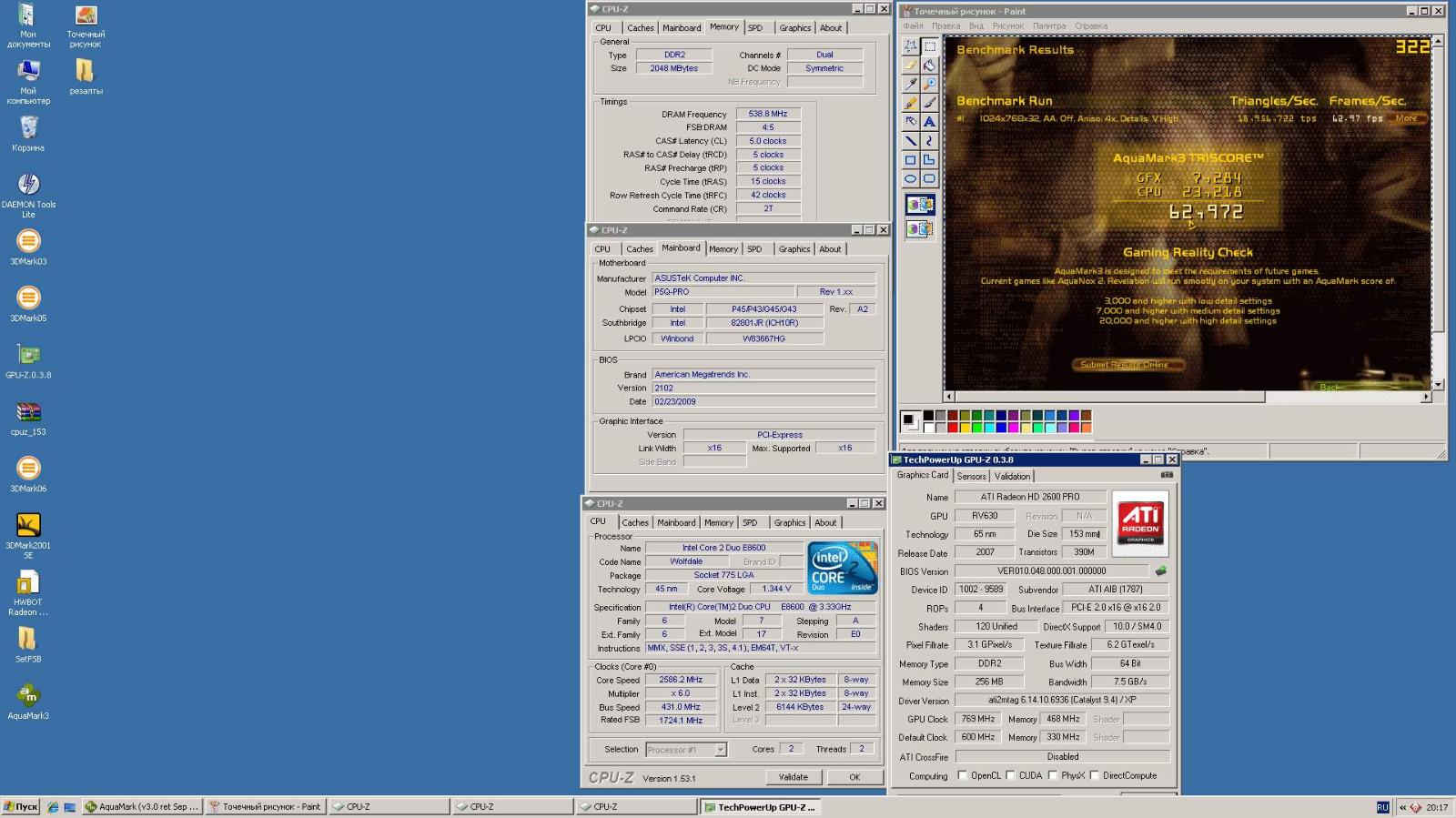Screen dimensions: 1456x818
Task: Pick the Eraser tool in Paint
Action: tap(910, 65)
